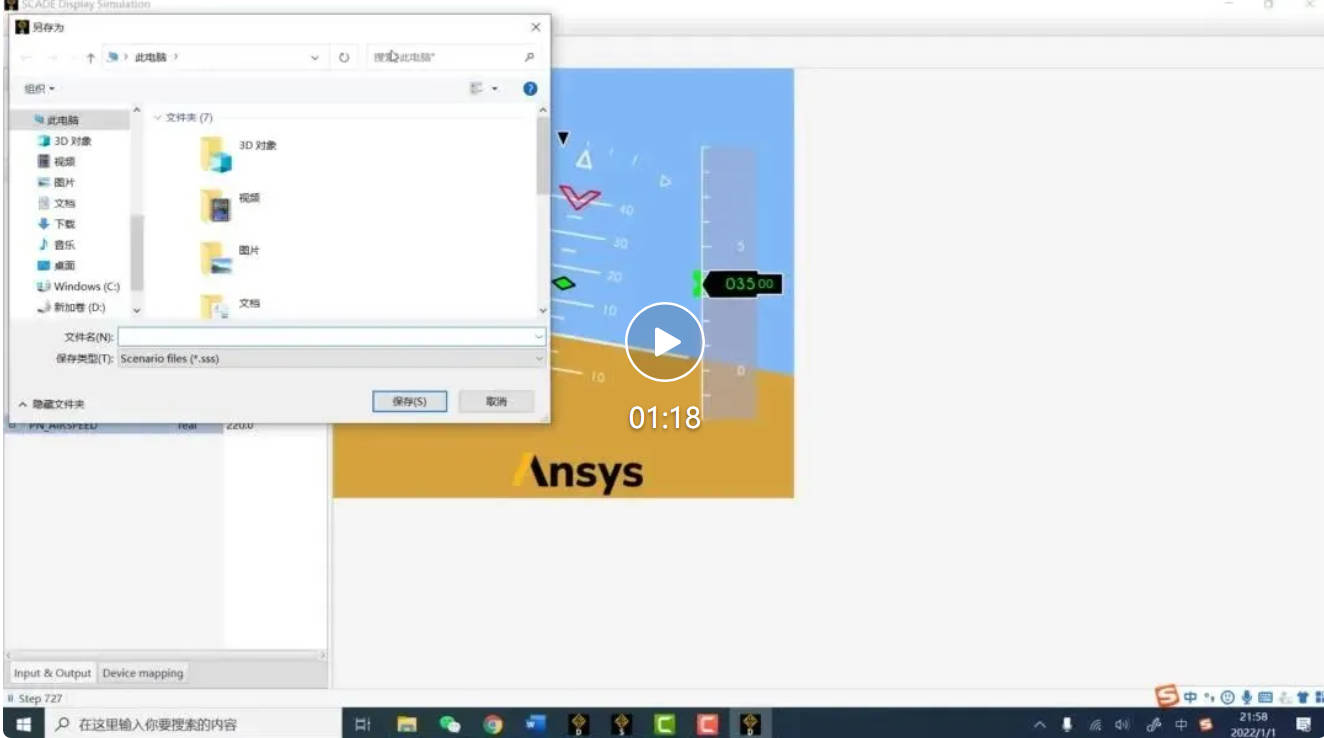
Task: Toggle 隐藏文件夹 hide folders expander
Action: (51, 404)
